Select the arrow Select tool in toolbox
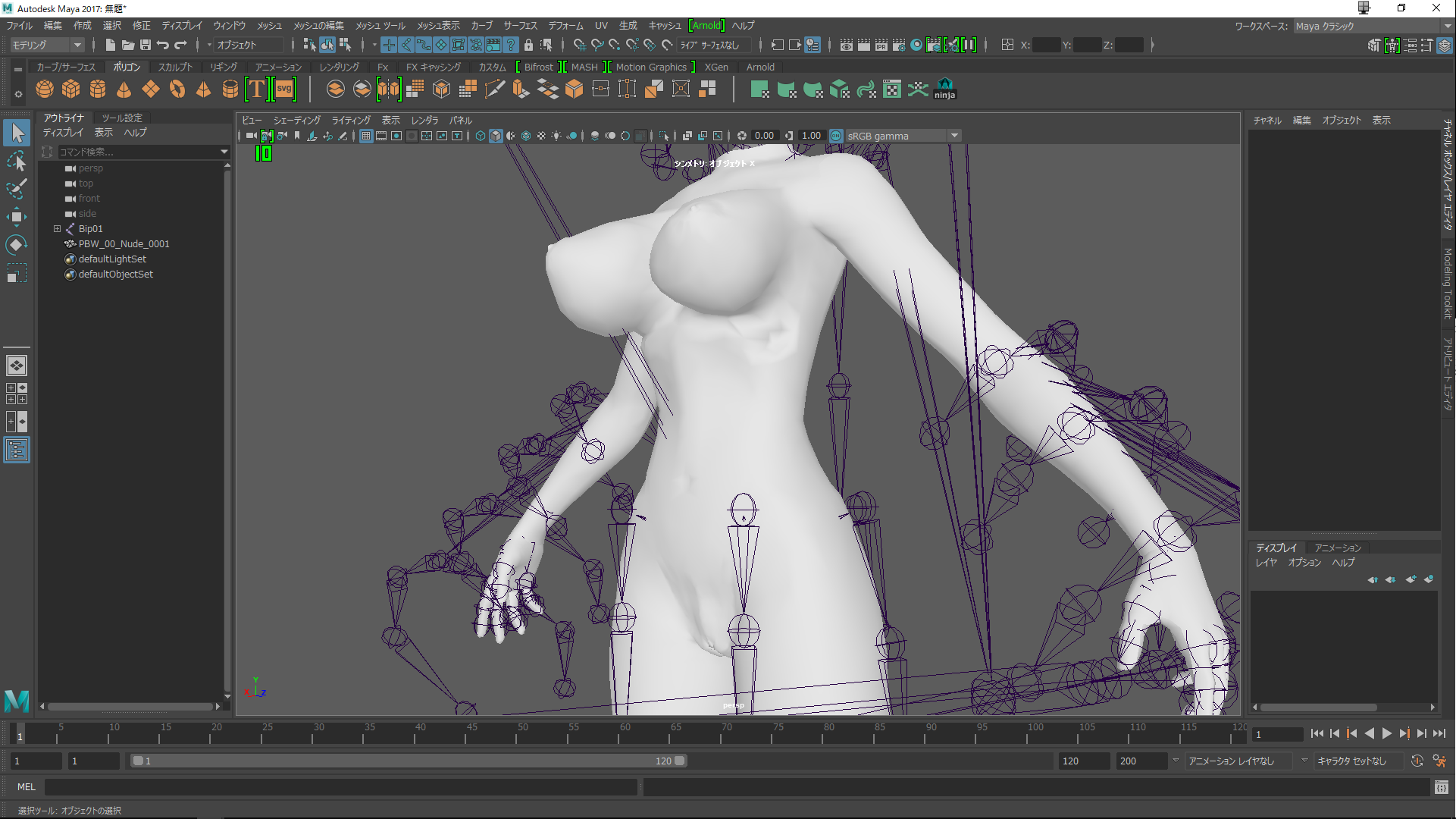The image size is (1456, 819). pyautogui.click(x=17, y=133)
